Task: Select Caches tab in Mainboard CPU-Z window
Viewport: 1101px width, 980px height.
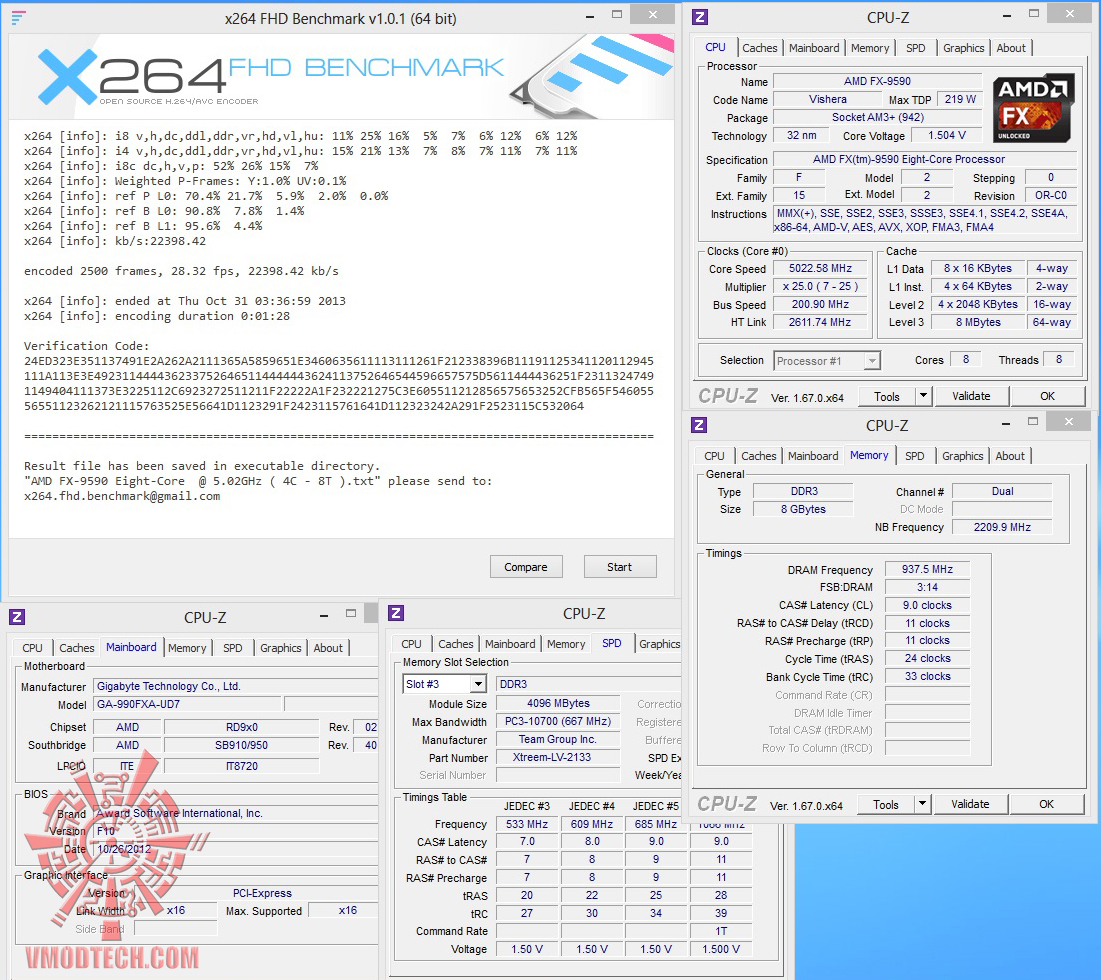Action: (x=77, y=648)
